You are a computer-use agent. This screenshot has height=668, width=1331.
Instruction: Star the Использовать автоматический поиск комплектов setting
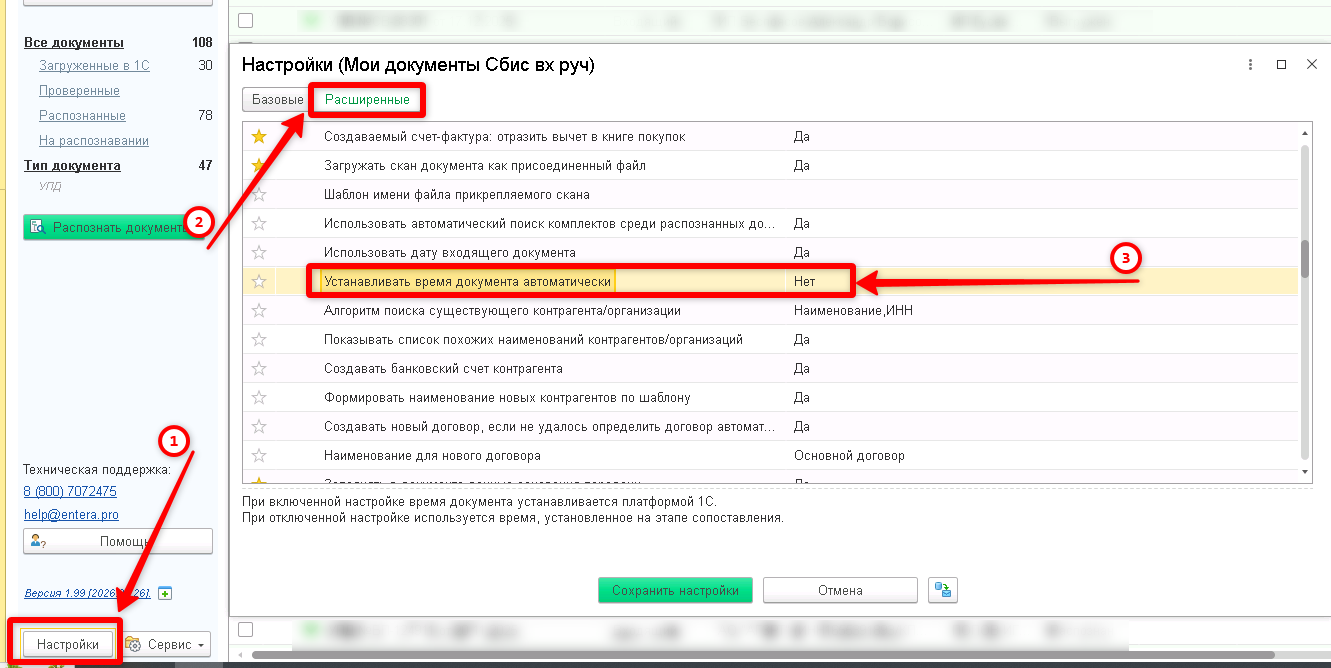point(259,223)
